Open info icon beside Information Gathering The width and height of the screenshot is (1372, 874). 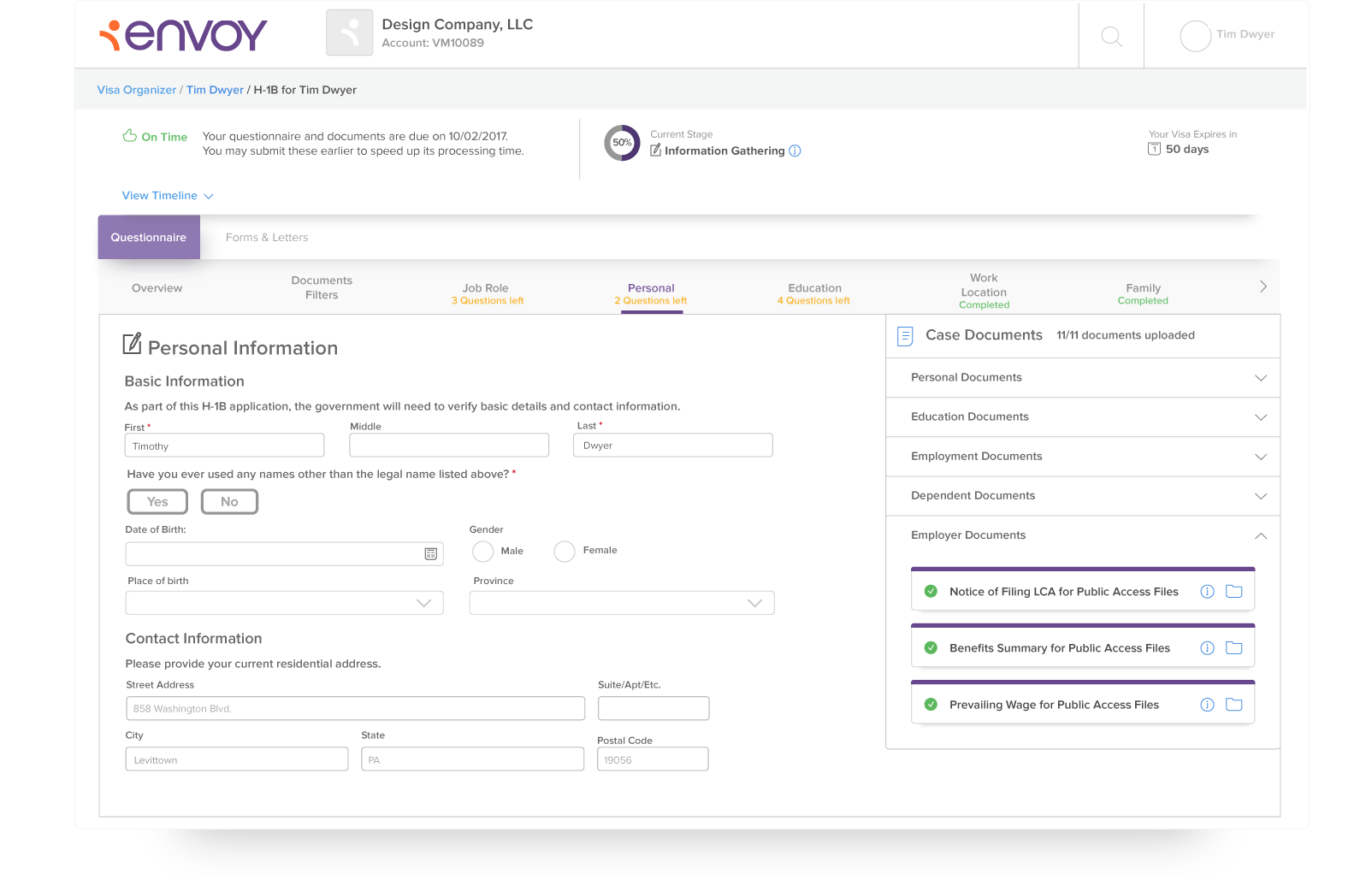(795, 151)
